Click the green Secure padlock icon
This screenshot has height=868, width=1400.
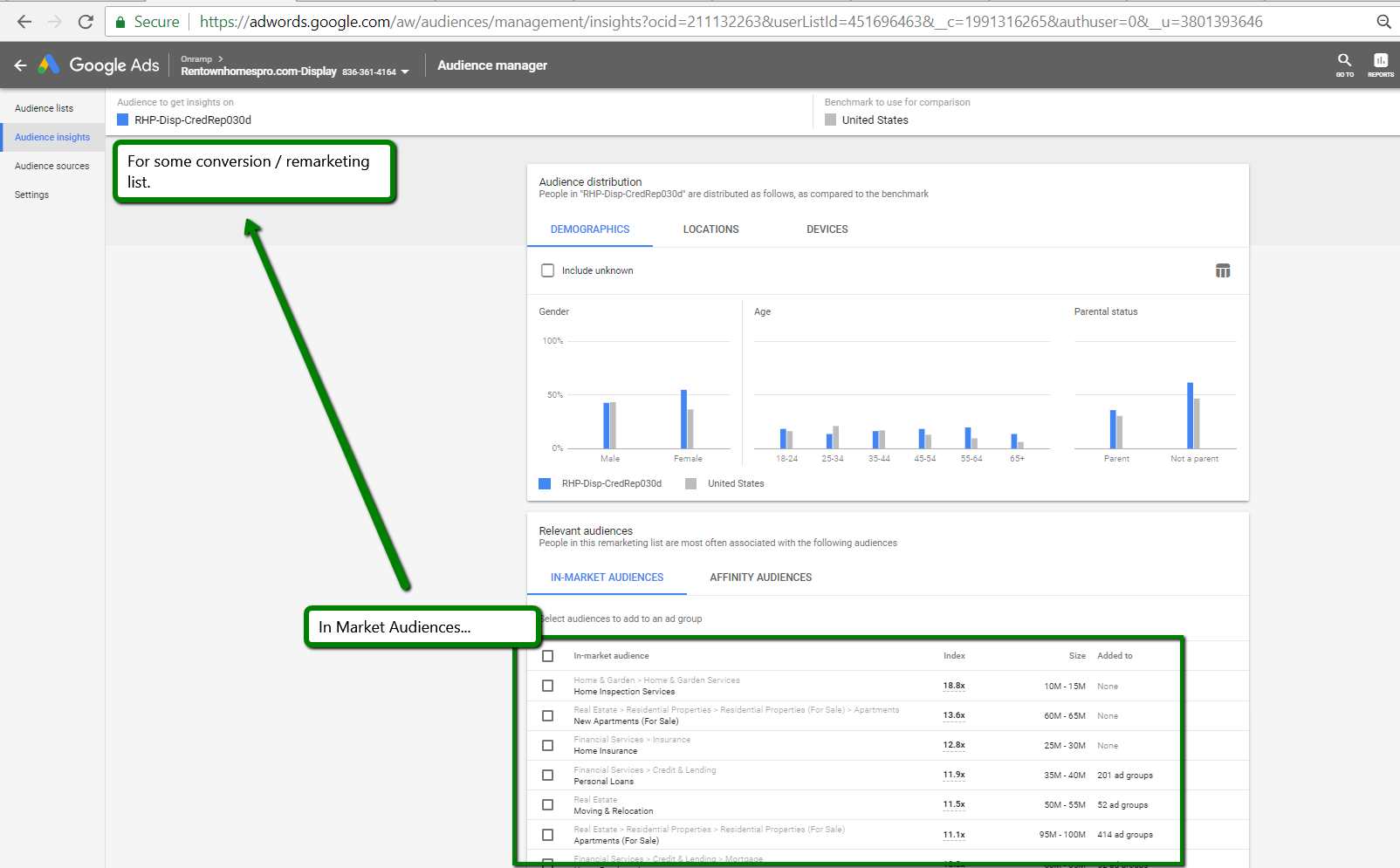pyautogui.click(x=120, y=22)
